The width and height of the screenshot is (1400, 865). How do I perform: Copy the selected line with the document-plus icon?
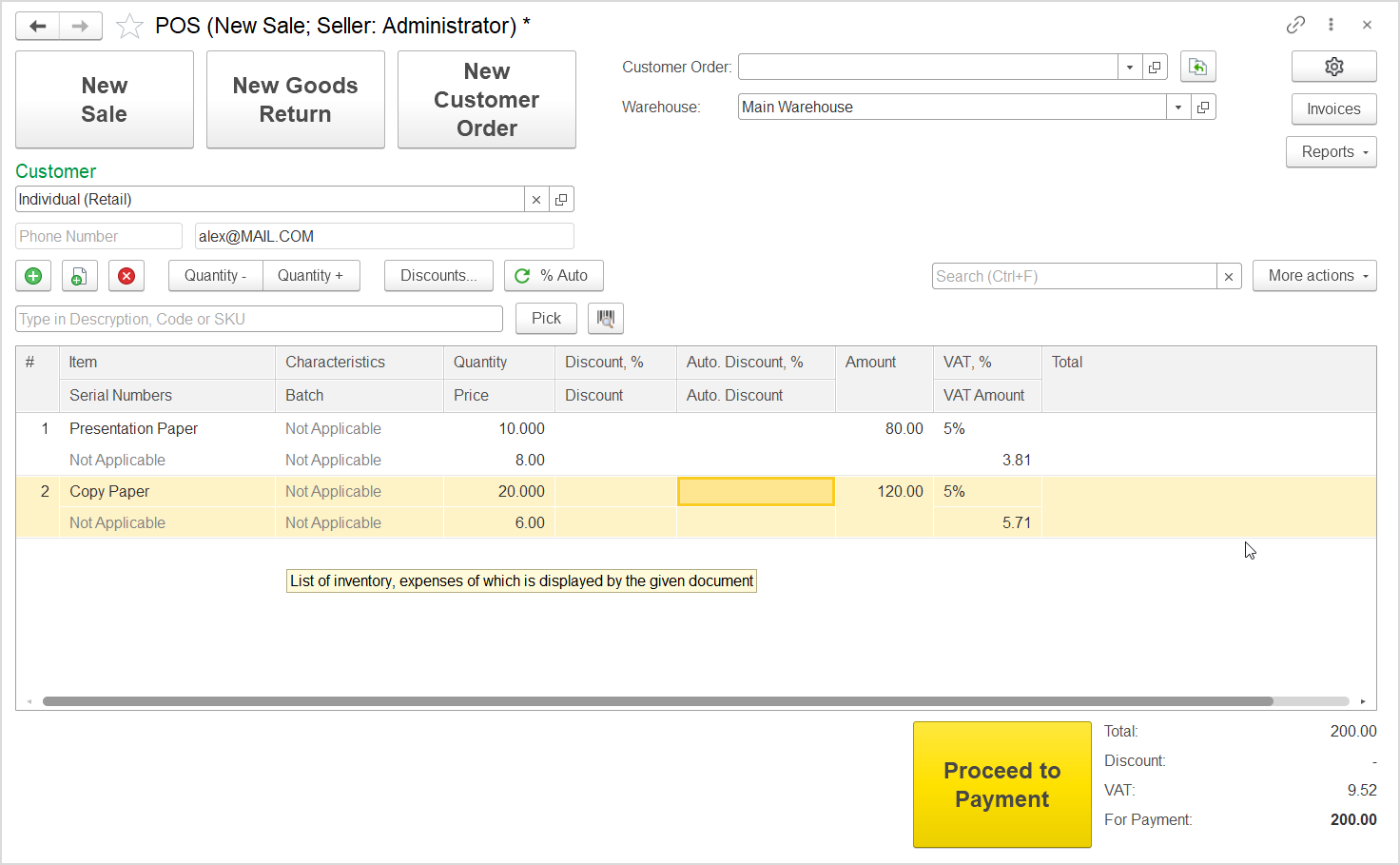(79, 276)
